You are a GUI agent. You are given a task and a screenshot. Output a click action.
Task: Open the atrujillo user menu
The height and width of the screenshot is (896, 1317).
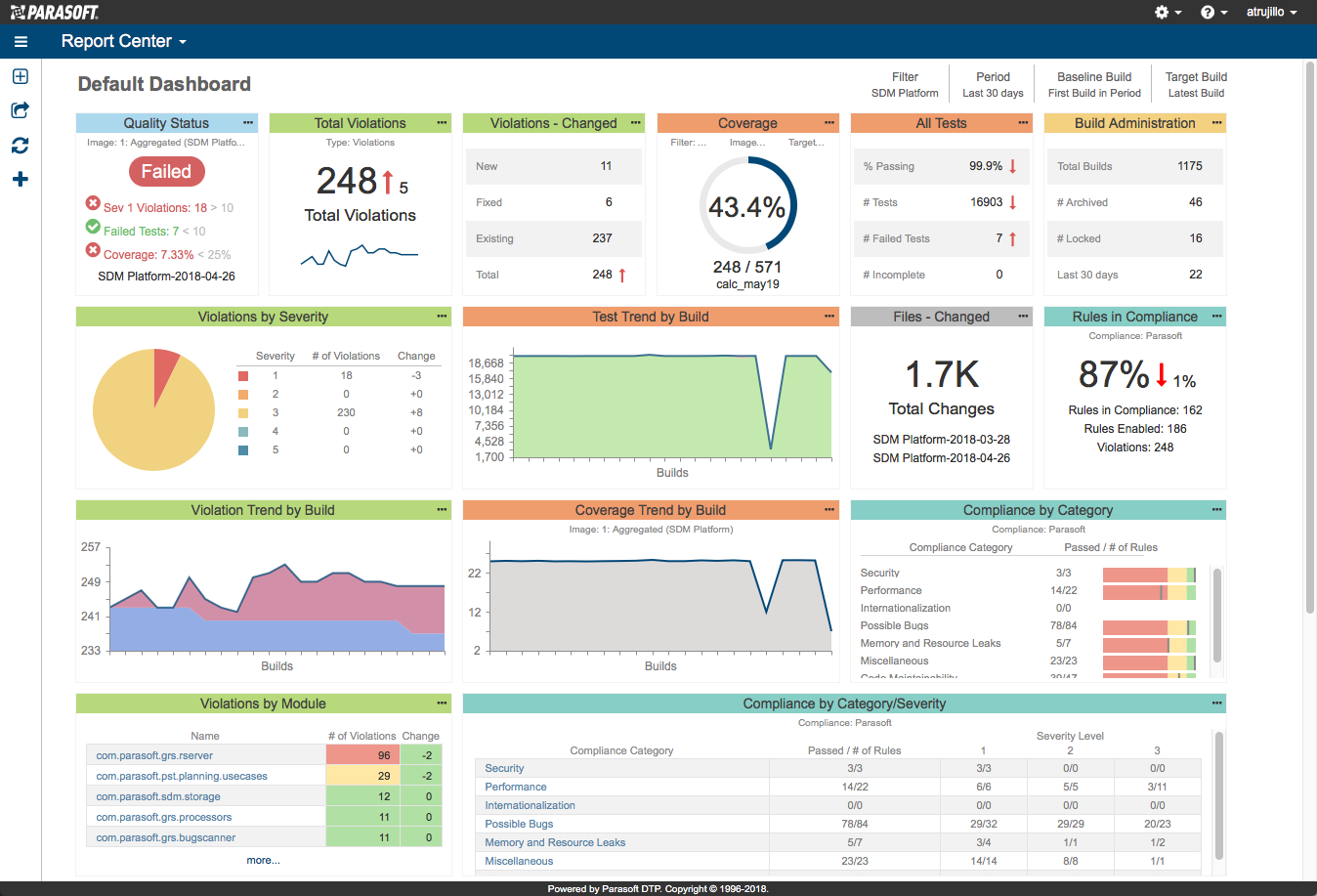1271,12
